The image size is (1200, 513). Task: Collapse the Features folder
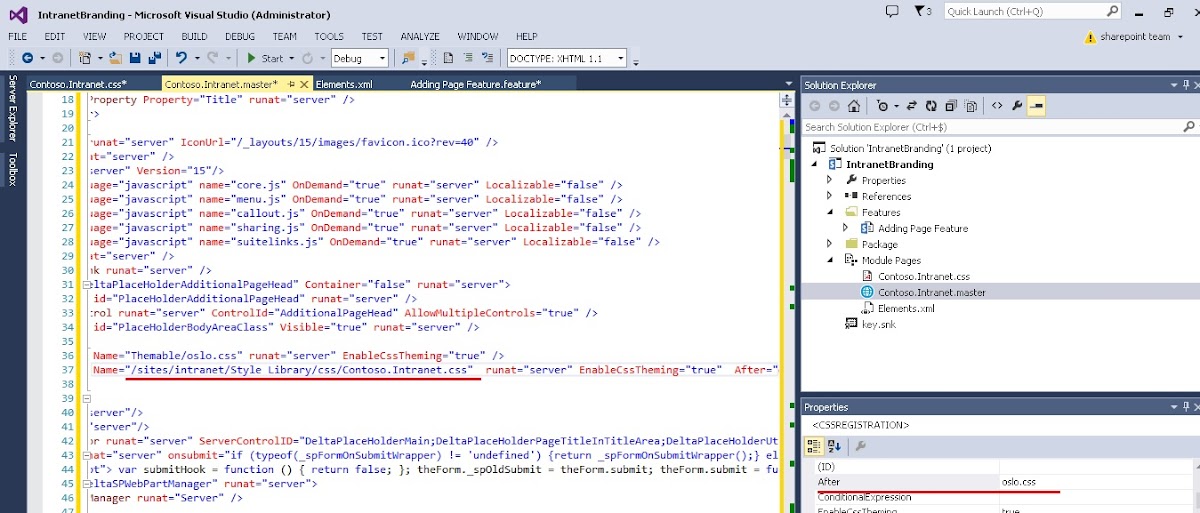coord(829,212)
